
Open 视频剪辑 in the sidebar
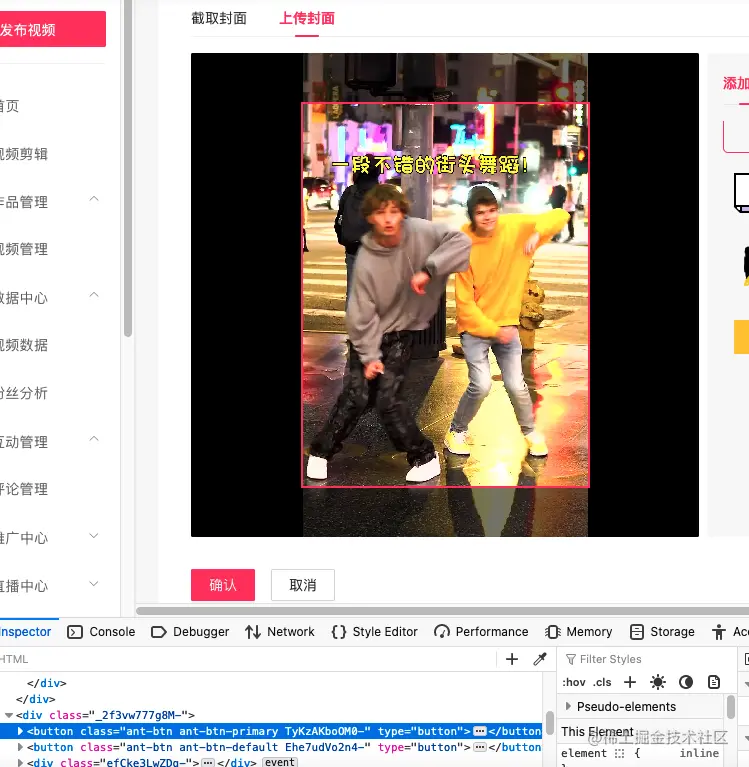pos(23,154)
